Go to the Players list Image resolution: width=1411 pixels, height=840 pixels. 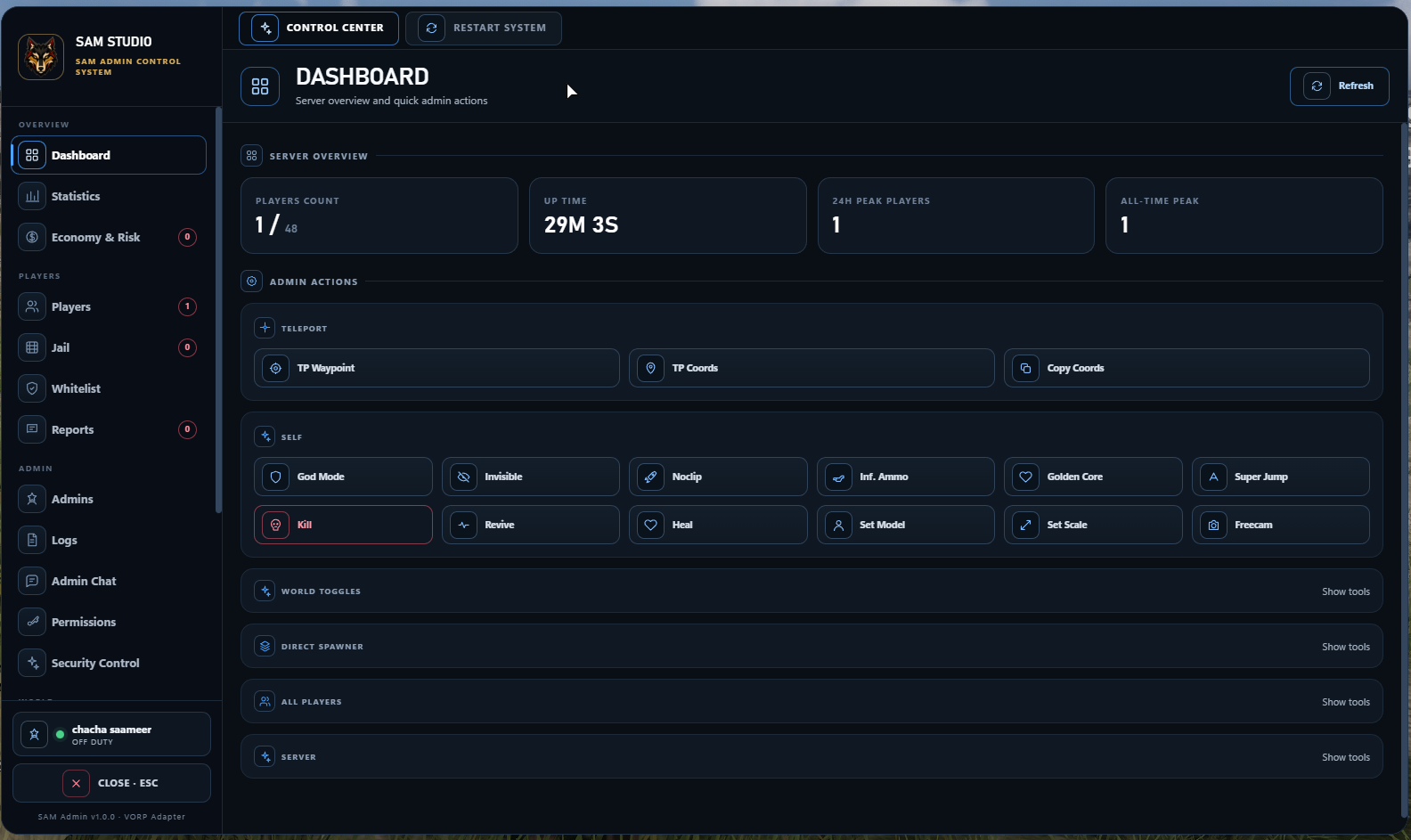pyautogui.click(x=109, y=306)
